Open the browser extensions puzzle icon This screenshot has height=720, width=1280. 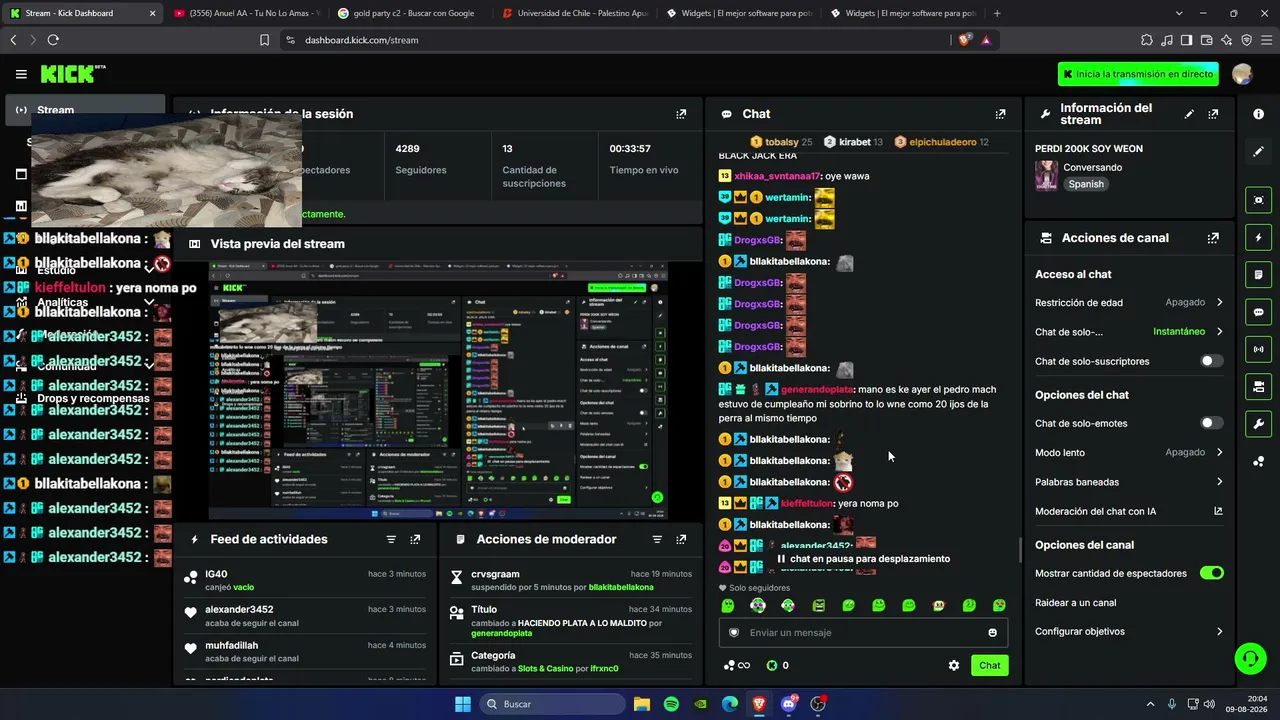(x=1146, y=40)
